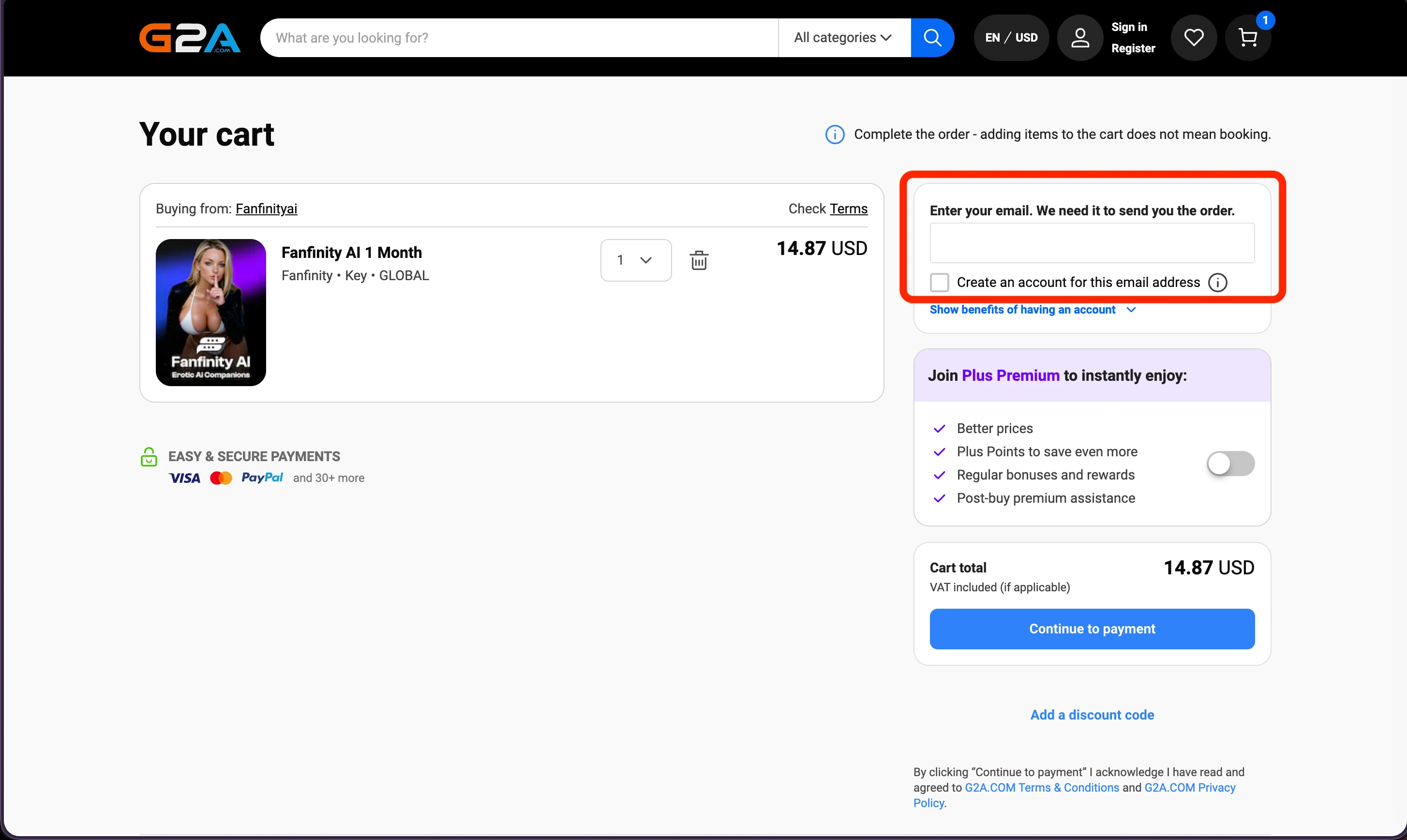
Task: Click the 'Better prices' benefit row
Action: [994, 429]
